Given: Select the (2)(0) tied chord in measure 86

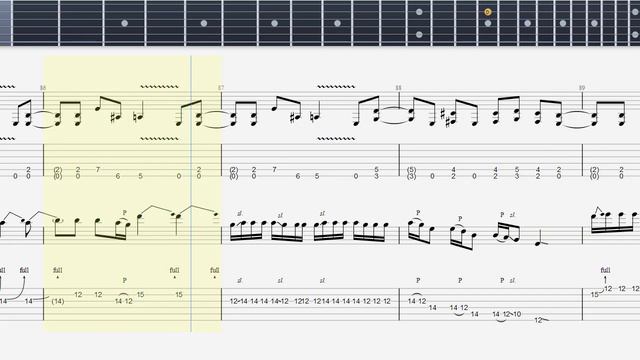Looking at the screenshot, I should (58, 173).
